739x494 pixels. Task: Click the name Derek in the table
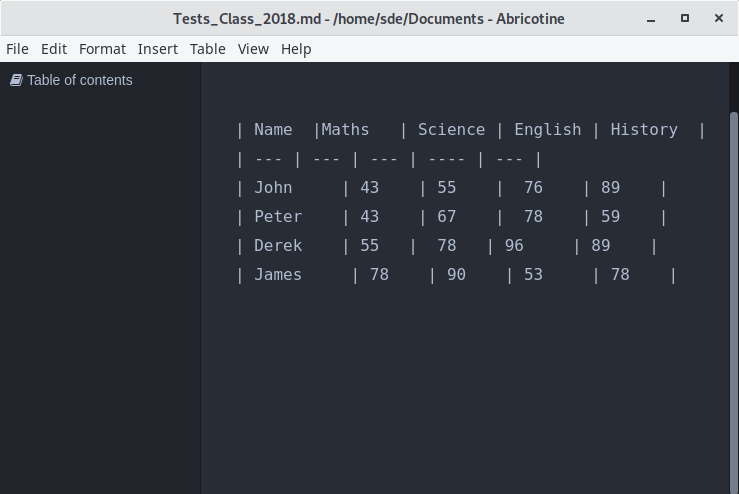point(278,246)
